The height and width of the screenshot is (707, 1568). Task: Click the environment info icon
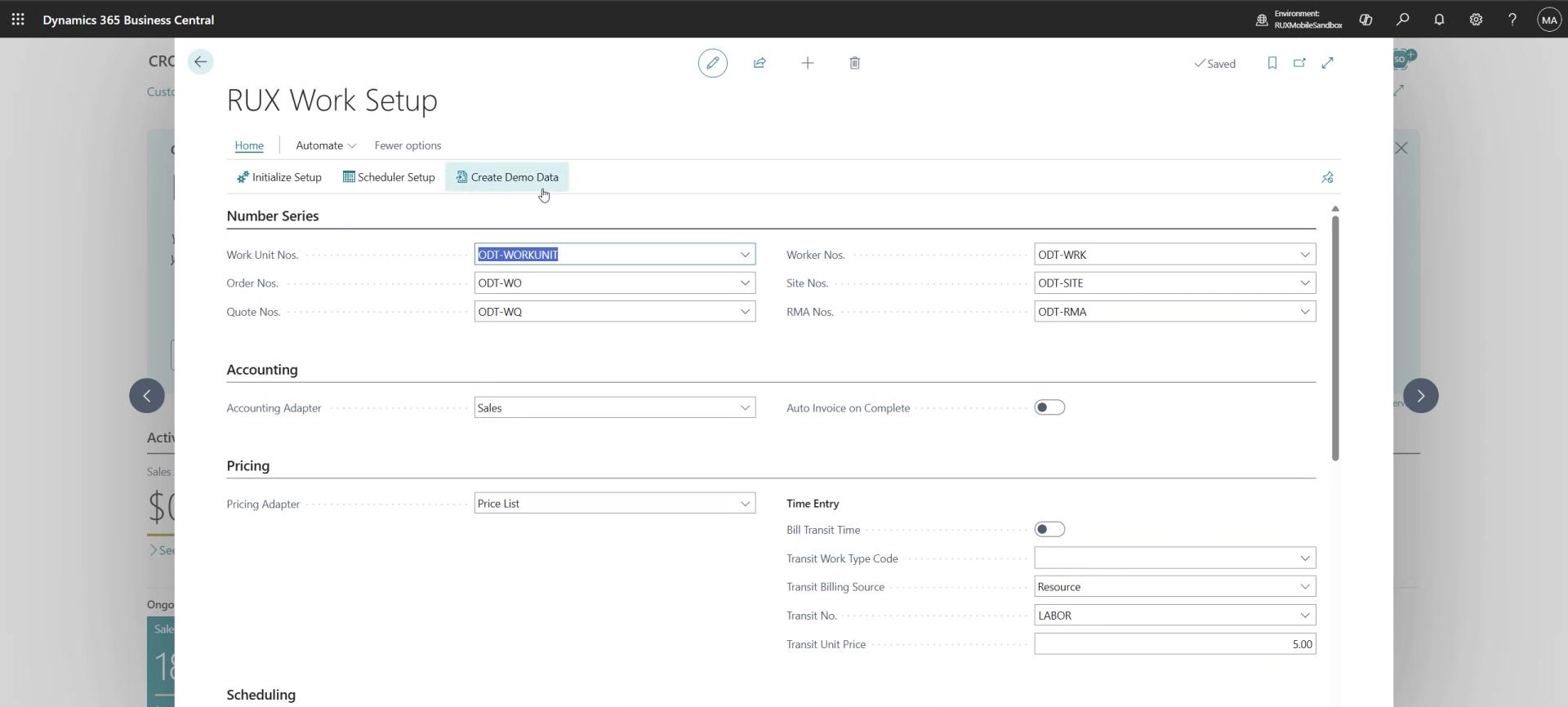pos(1262,20)
